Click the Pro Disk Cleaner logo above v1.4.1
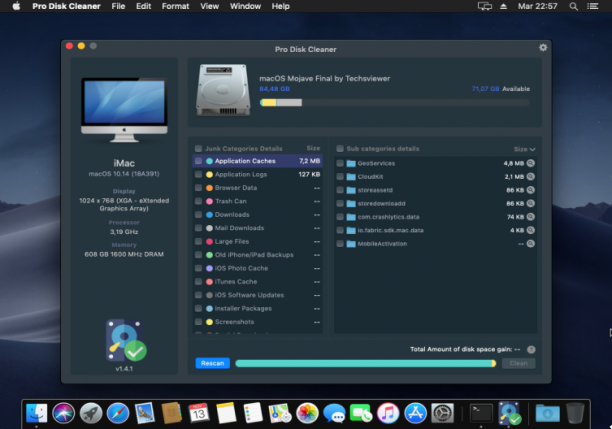 126,340
